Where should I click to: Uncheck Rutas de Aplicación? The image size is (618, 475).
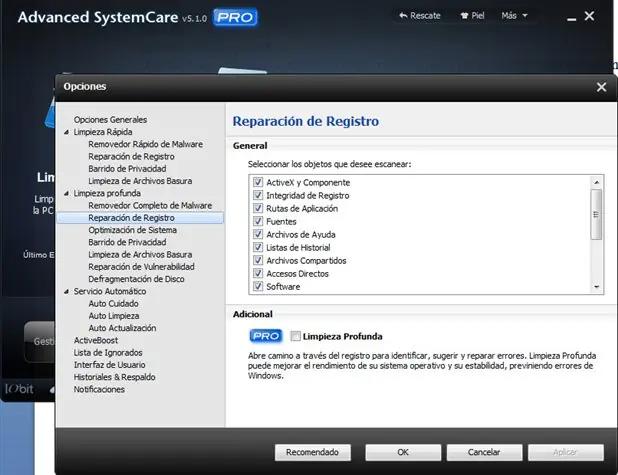[x=258, y=208]
